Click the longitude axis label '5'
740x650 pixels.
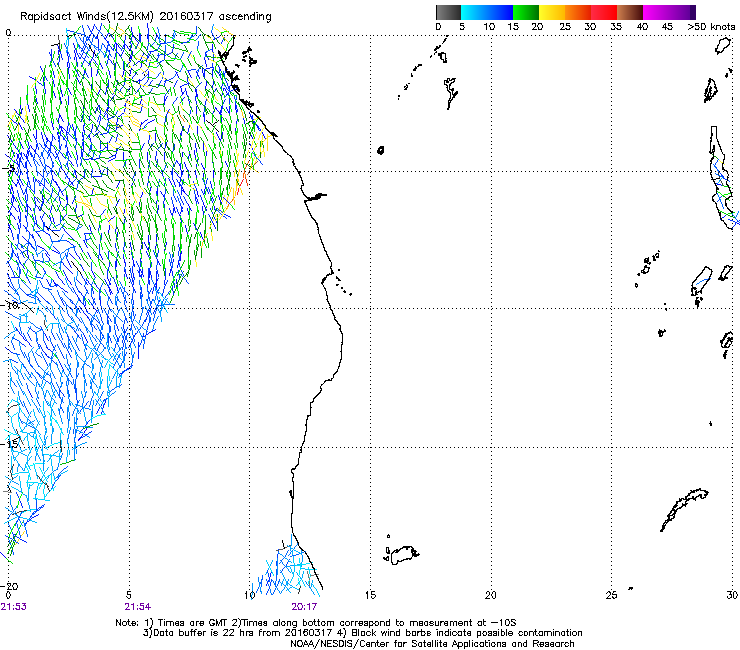pyautogui.click(x=129, y=595)
